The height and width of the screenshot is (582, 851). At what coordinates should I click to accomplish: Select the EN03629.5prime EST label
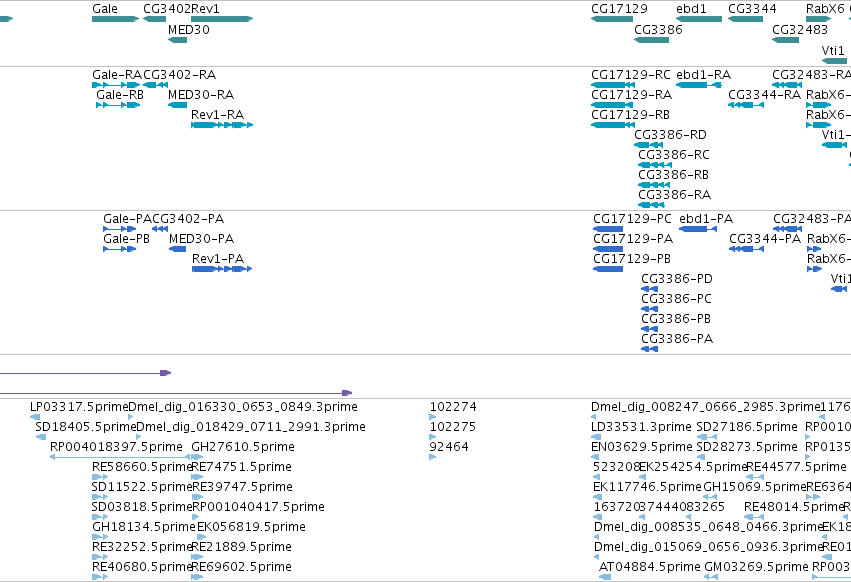tap(642, 447)
